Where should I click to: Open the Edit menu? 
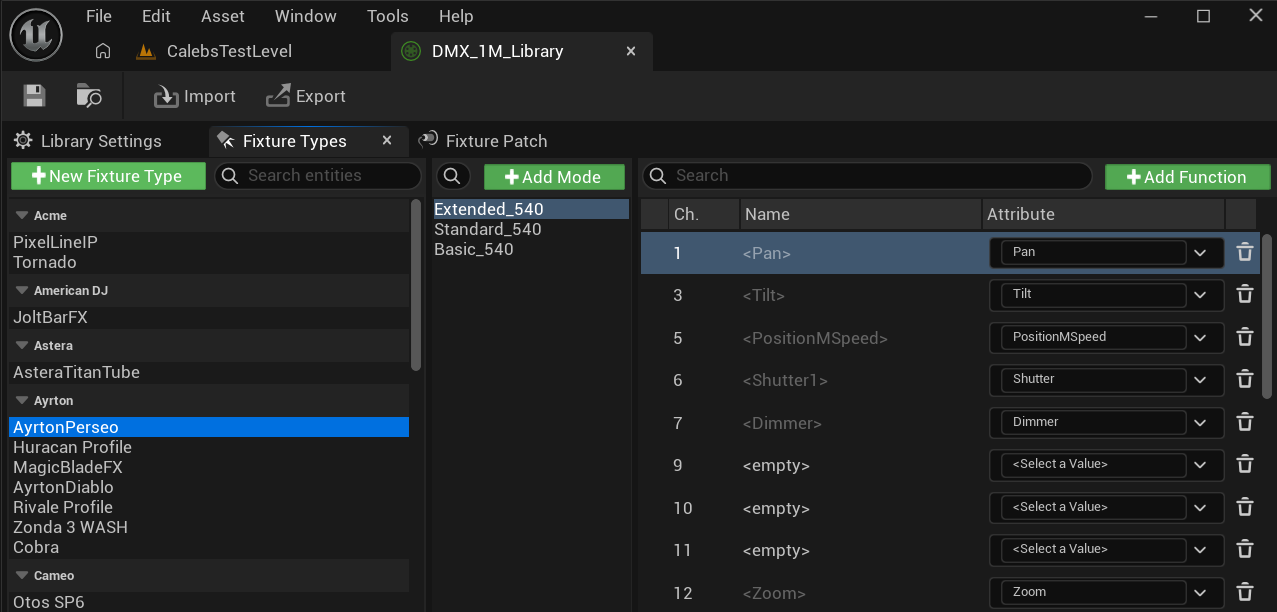pos(156,16)
